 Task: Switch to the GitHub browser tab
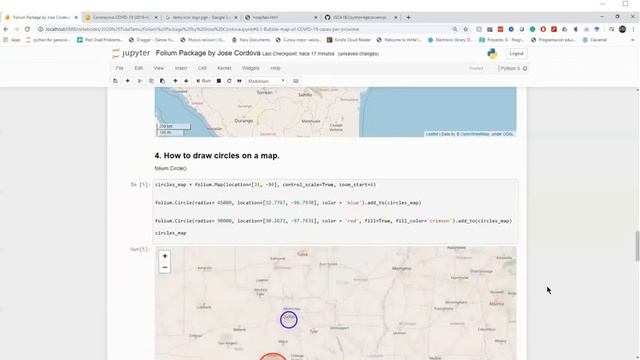tap(360, 18)
